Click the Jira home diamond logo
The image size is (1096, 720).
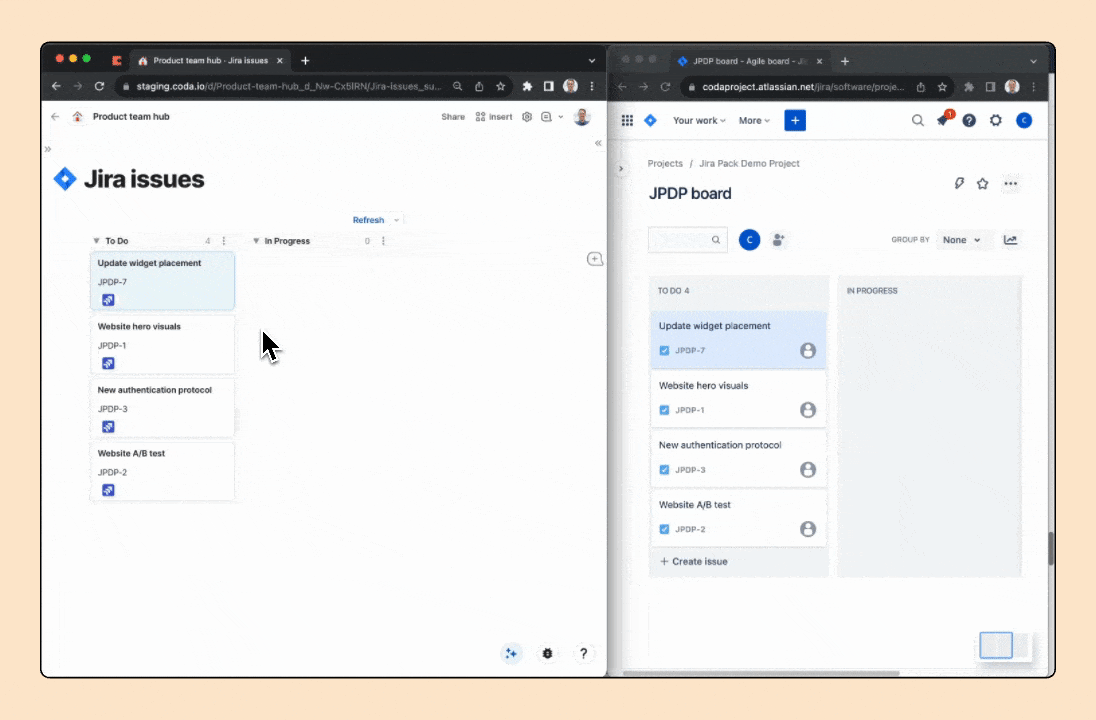pyautogui.click(x=650, y=120)
